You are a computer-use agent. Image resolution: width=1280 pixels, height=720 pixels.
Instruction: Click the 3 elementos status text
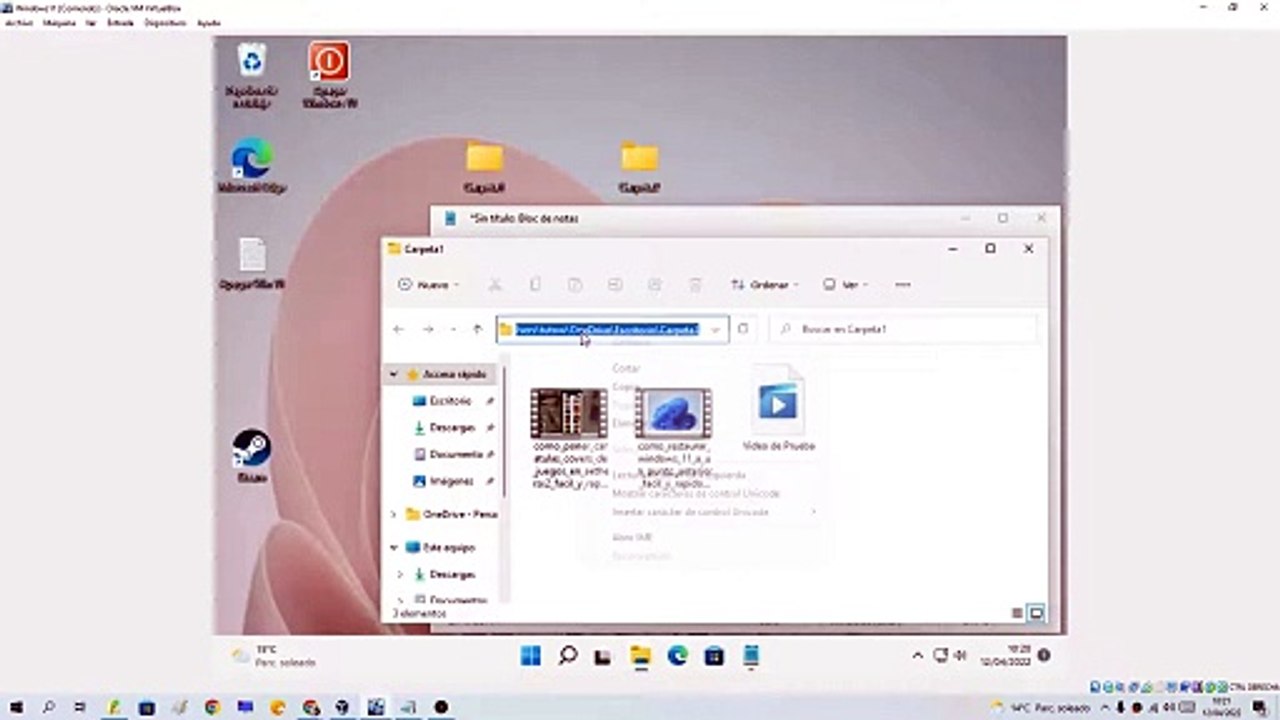[419, 613]
